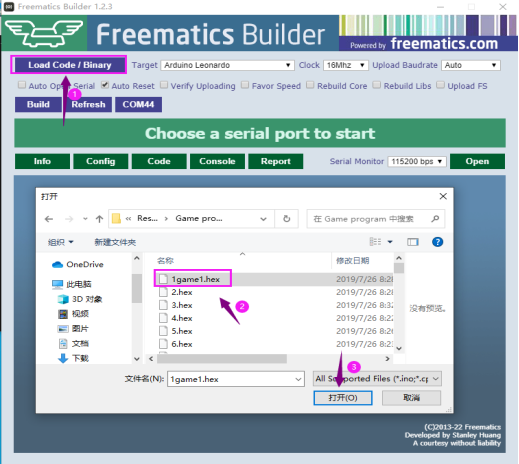Go up one folder level
519x464 pixels.
pos(99,219)
